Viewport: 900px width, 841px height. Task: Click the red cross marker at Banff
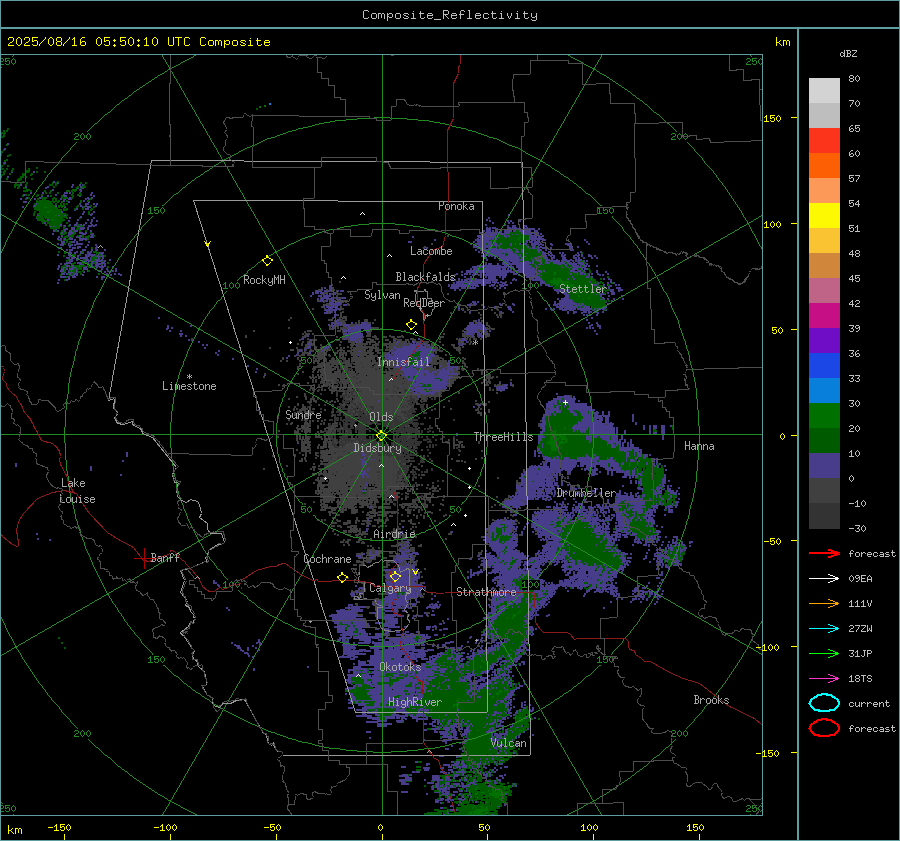click(x=143, y=558)
